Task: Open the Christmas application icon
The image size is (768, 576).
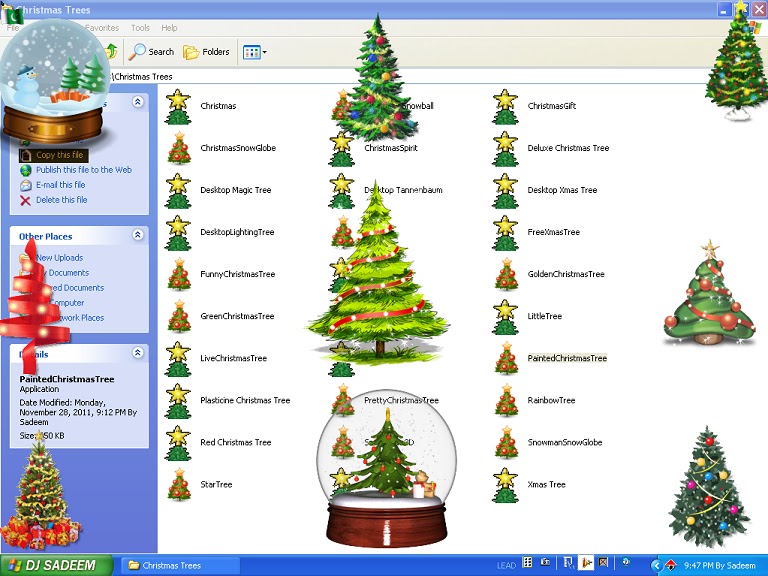Action: [178, 106]
